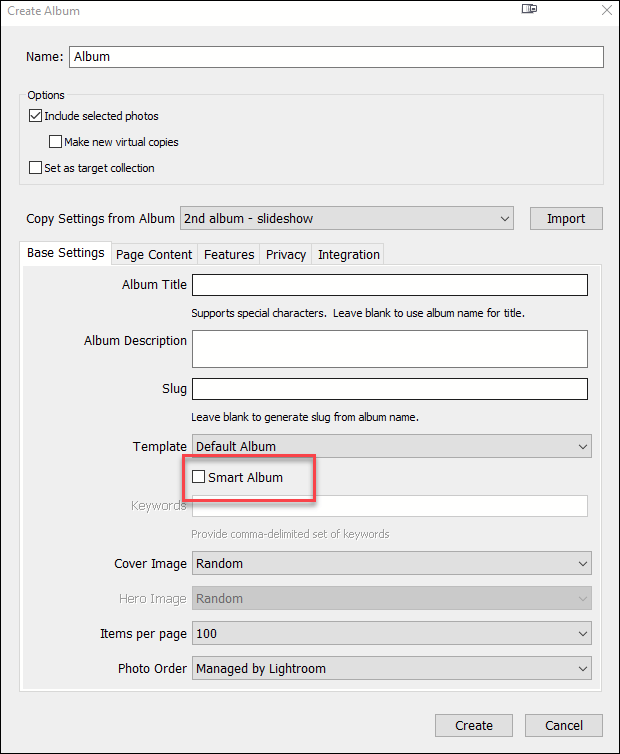Open the Cover Image dropdown
This screenshot has height=754, width=620.
[392, 563]
